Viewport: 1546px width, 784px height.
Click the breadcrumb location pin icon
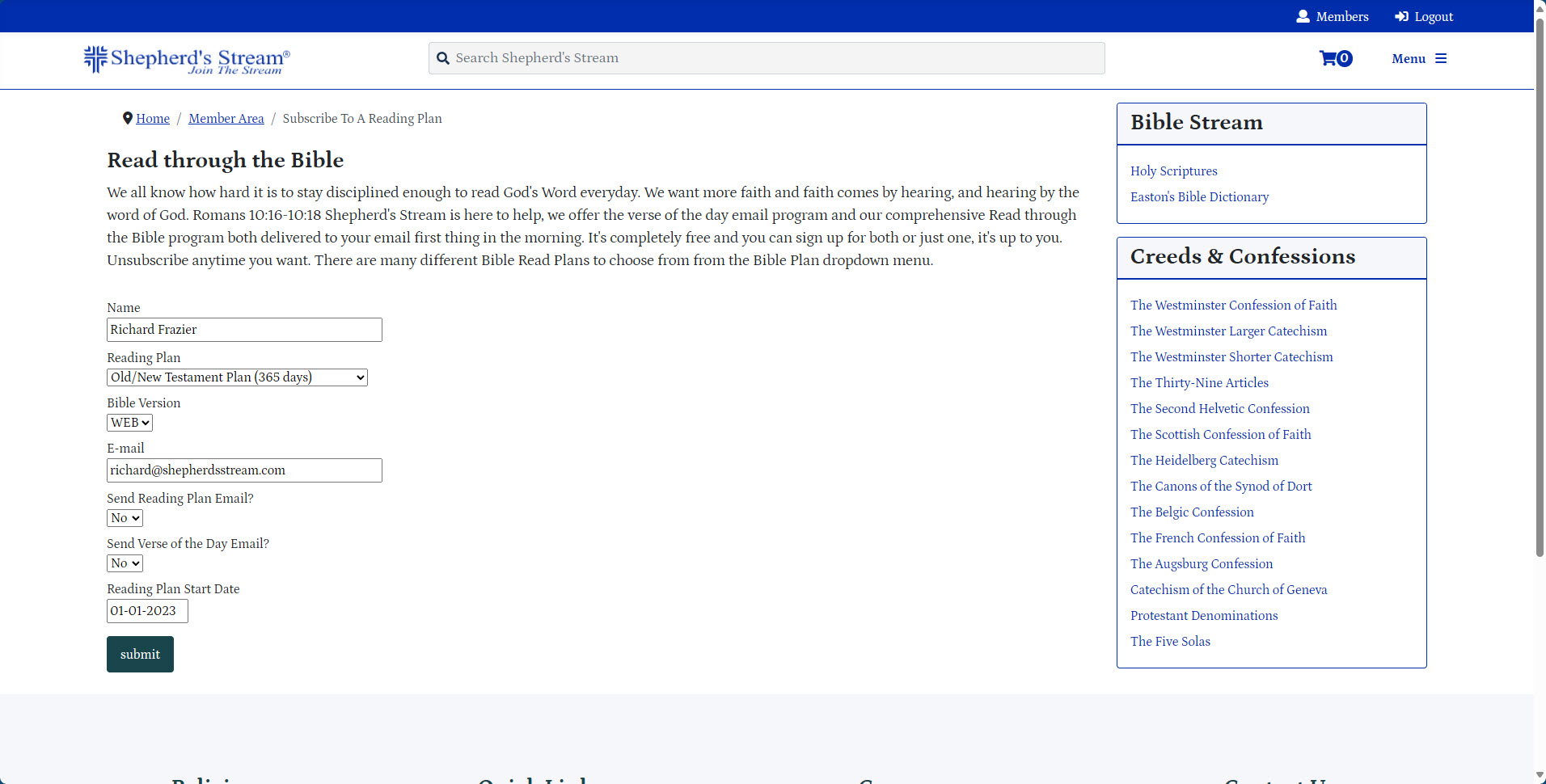click(127, 118)
